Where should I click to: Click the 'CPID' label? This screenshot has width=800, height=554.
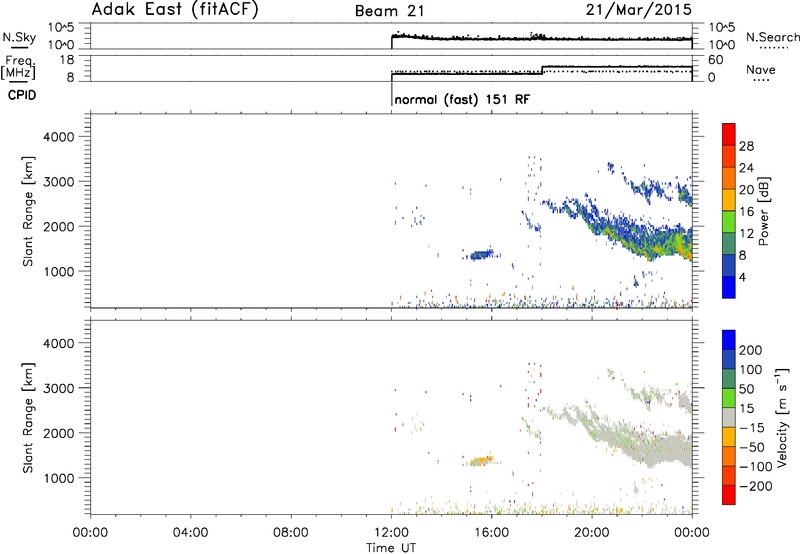[22, 95]
